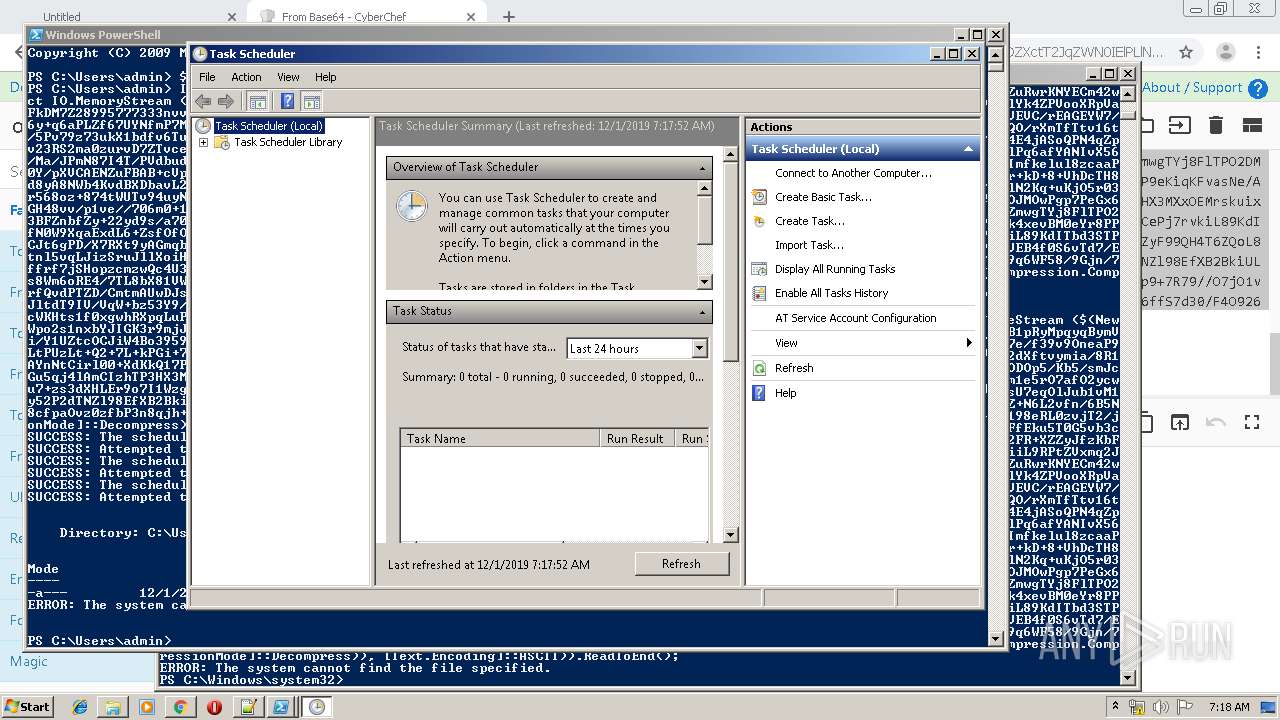Open a new Chrome tab
1280x720 pixels.
pyautogui.click(x=509, y=17)
